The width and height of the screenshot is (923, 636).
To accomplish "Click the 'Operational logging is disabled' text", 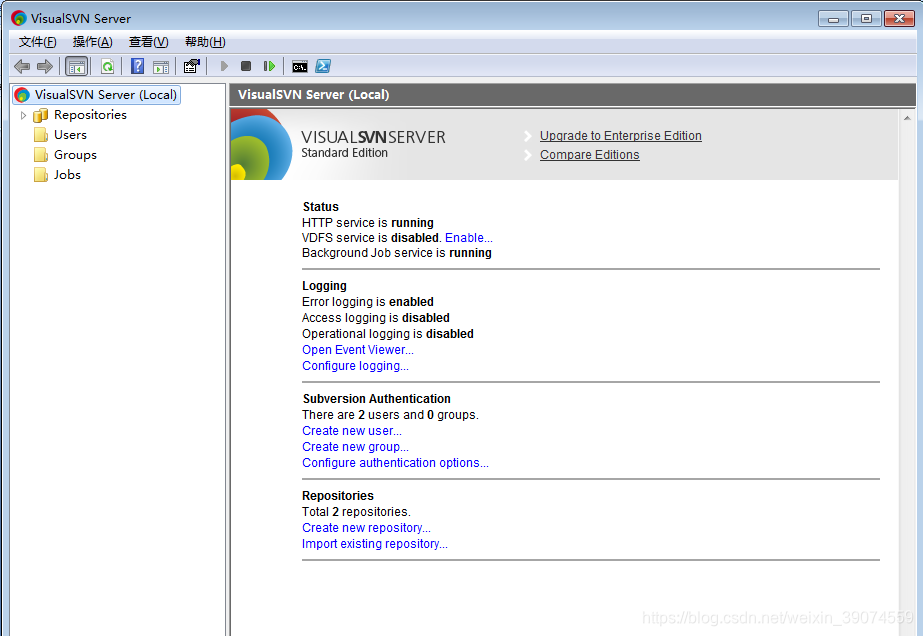I will [x=388, y=333].
